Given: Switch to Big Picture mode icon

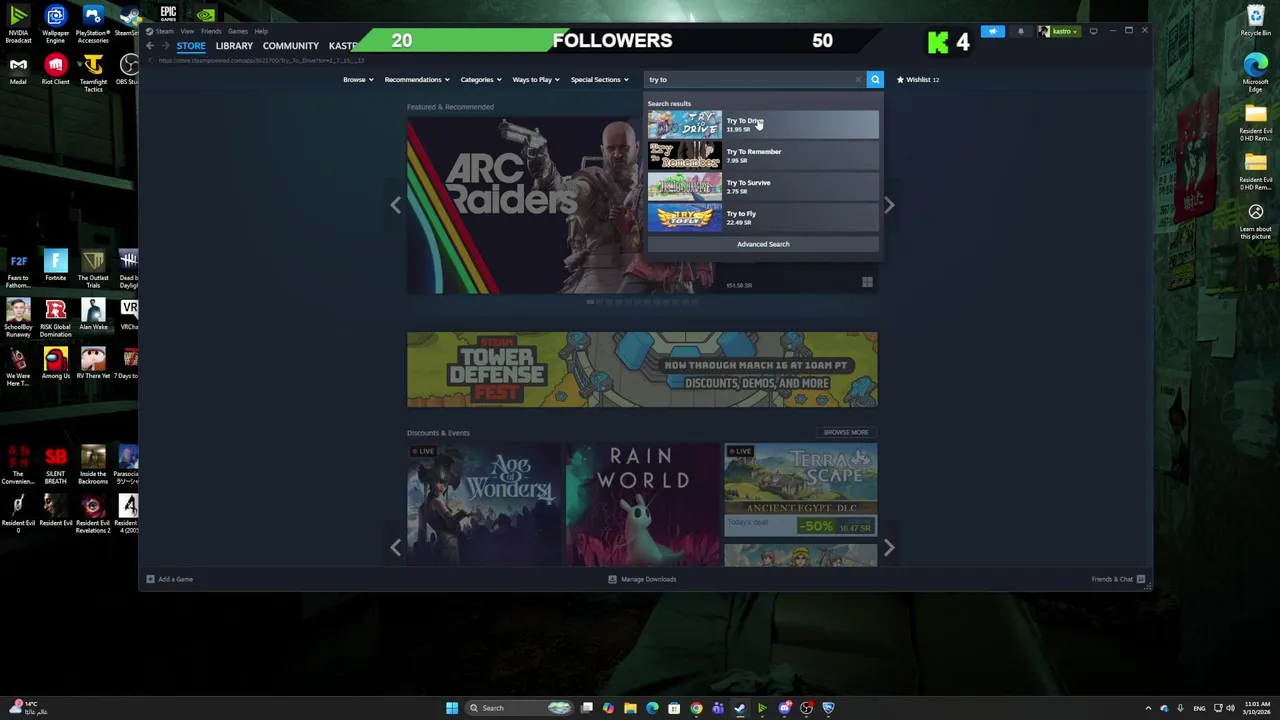Looking at the screenshot, I should coord(1093,31).
